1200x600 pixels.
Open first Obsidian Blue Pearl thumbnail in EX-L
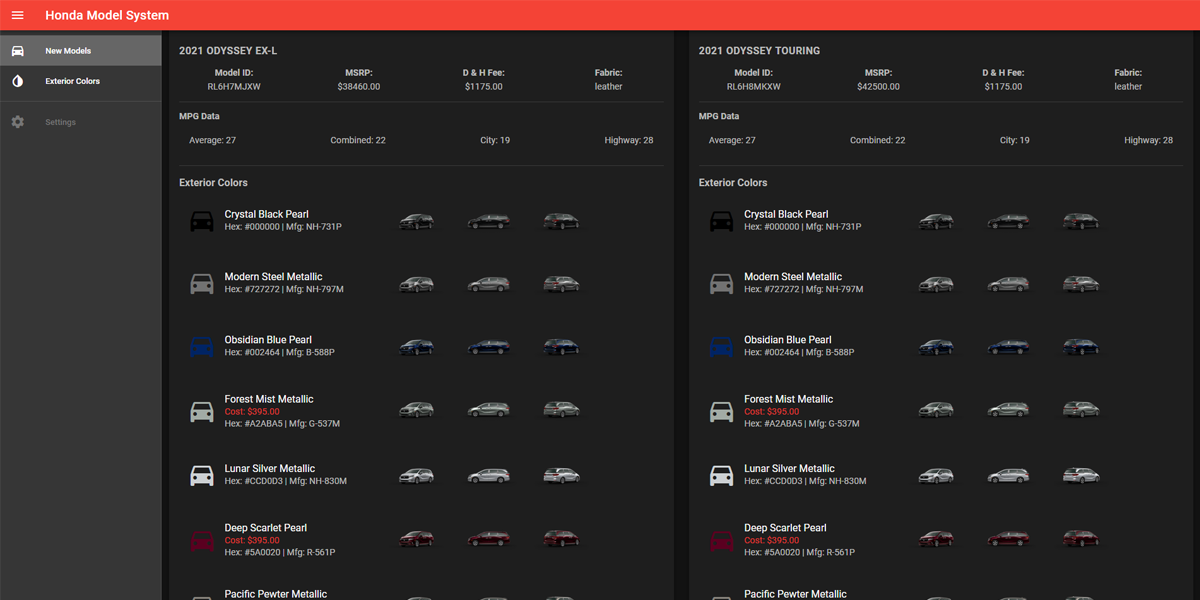(x=417, y=347)
